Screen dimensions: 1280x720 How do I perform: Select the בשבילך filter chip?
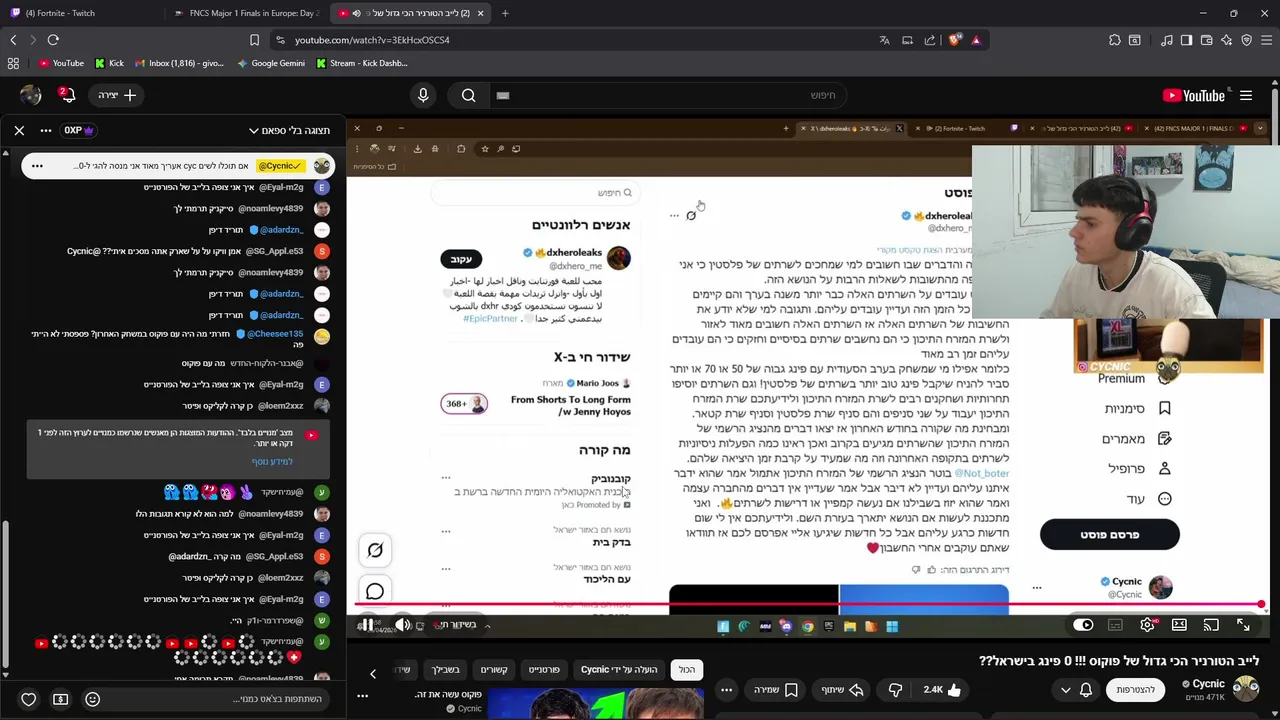(x=445, y=670)
